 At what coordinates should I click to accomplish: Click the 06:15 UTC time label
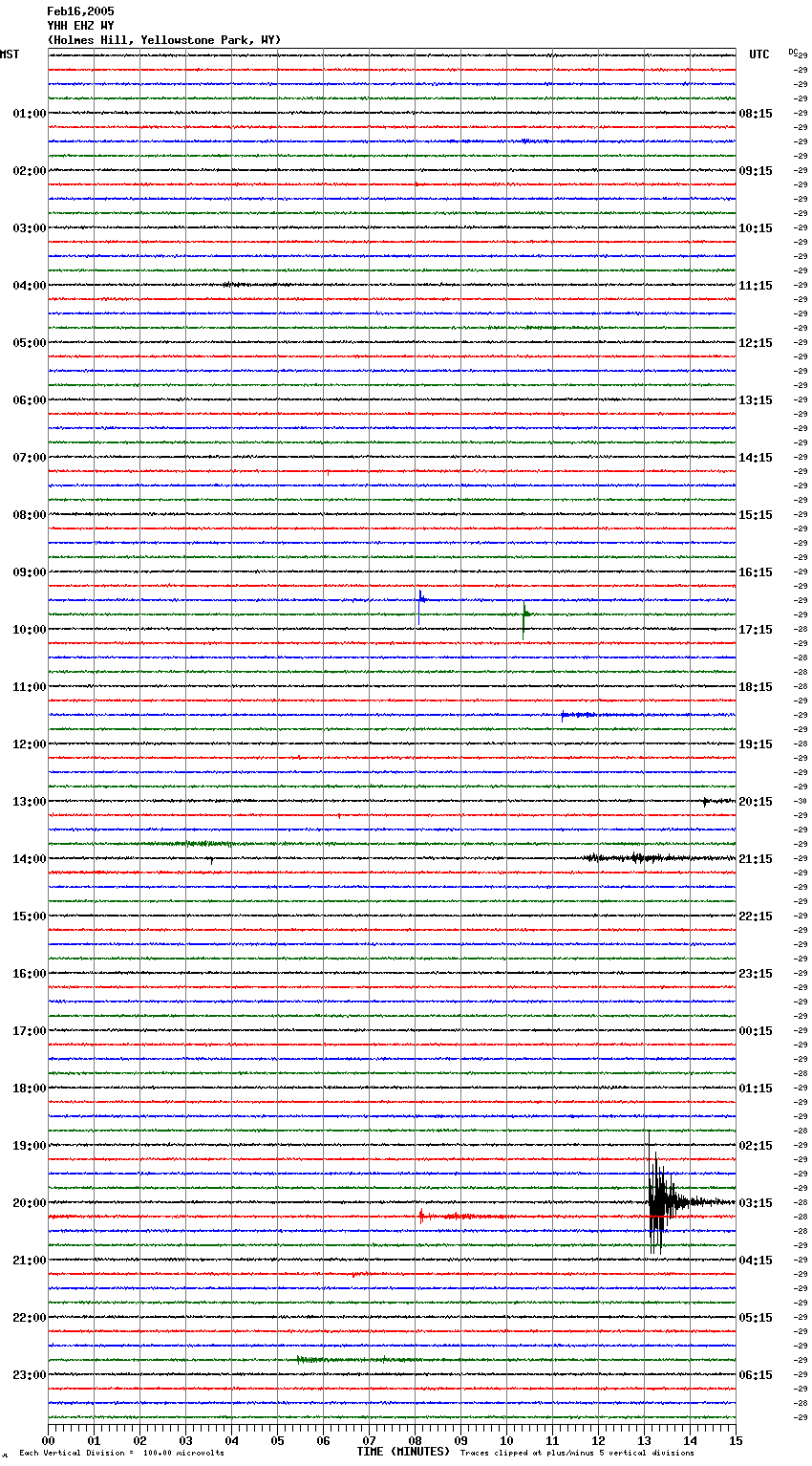(756, 1375)
